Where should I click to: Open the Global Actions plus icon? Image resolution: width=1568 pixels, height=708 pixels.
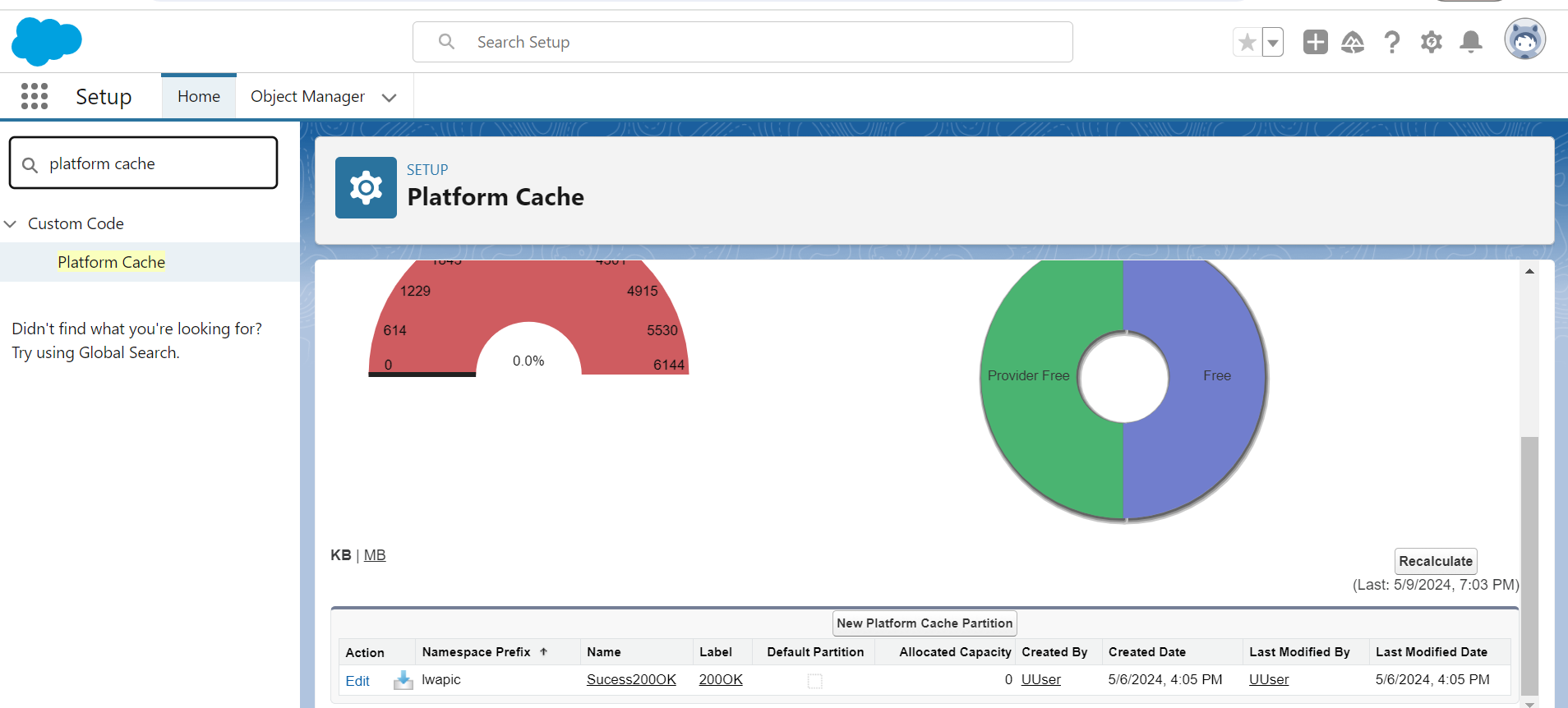point(1315,42)
